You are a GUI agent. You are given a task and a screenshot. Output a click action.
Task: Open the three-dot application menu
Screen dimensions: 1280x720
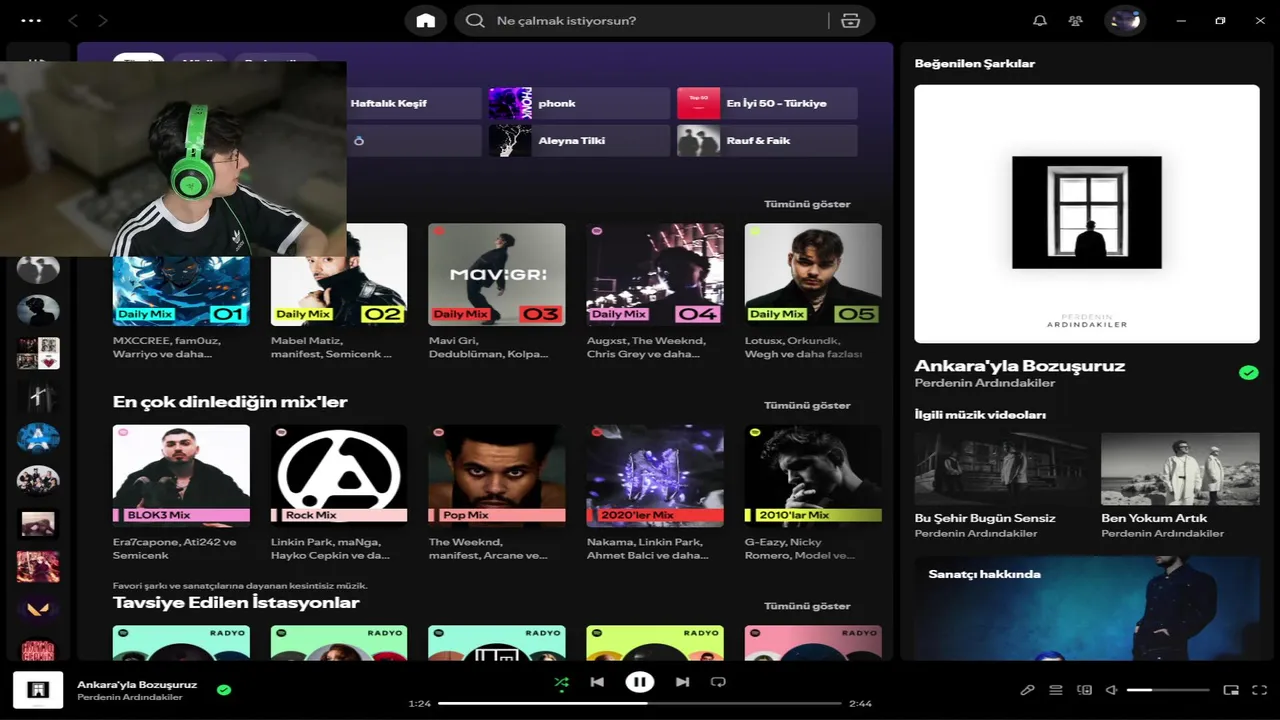coord(31,20)
